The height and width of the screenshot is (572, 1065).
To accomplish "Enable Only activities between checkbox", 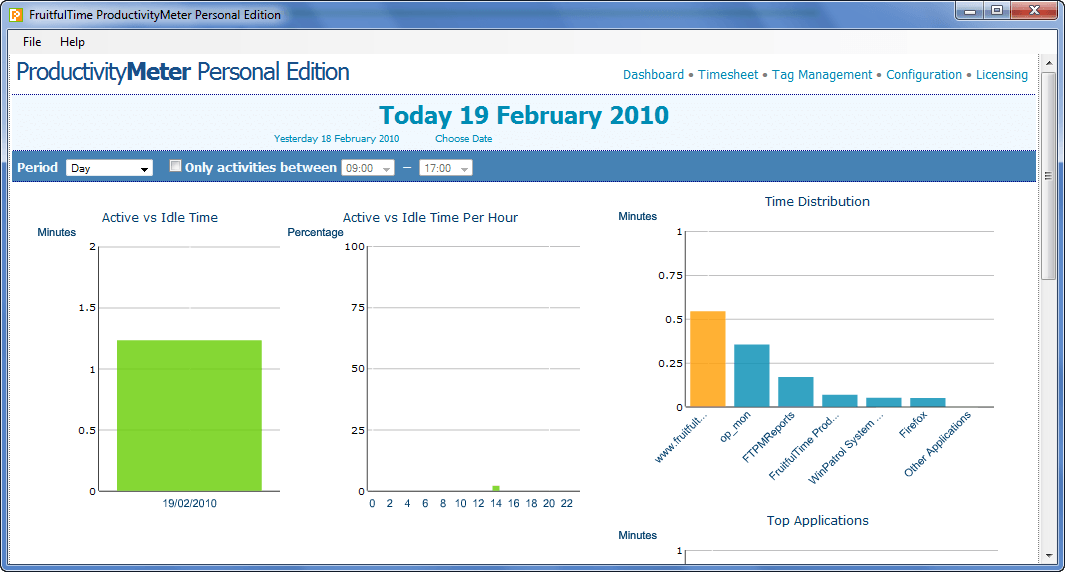I will click(175, 166).
